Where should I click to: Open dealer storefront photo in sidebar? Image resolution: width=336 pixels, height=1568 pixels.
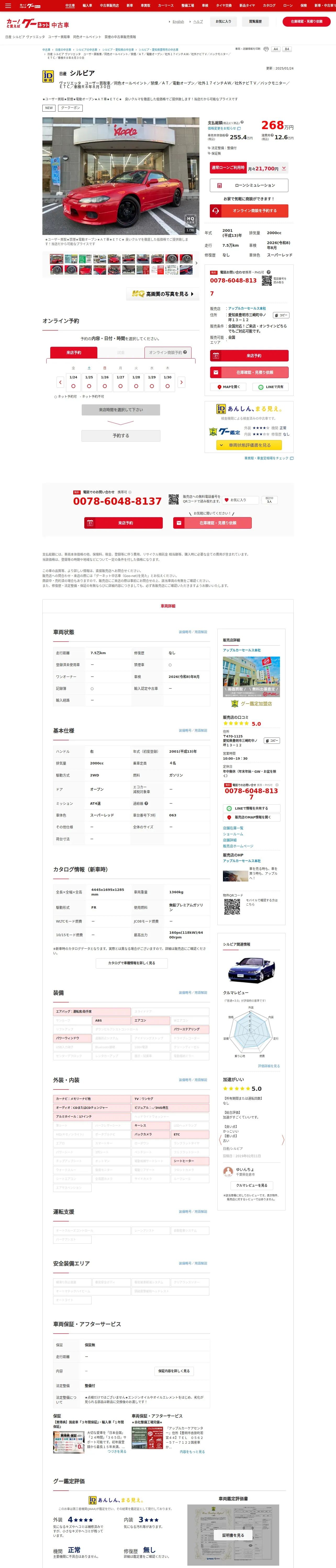point(251,677)
